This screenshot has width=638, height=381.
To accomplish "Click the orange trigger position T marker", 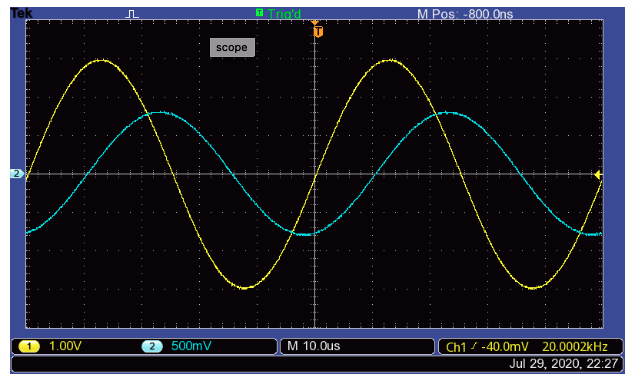I will pyautogui.click(x=318, y=31).
